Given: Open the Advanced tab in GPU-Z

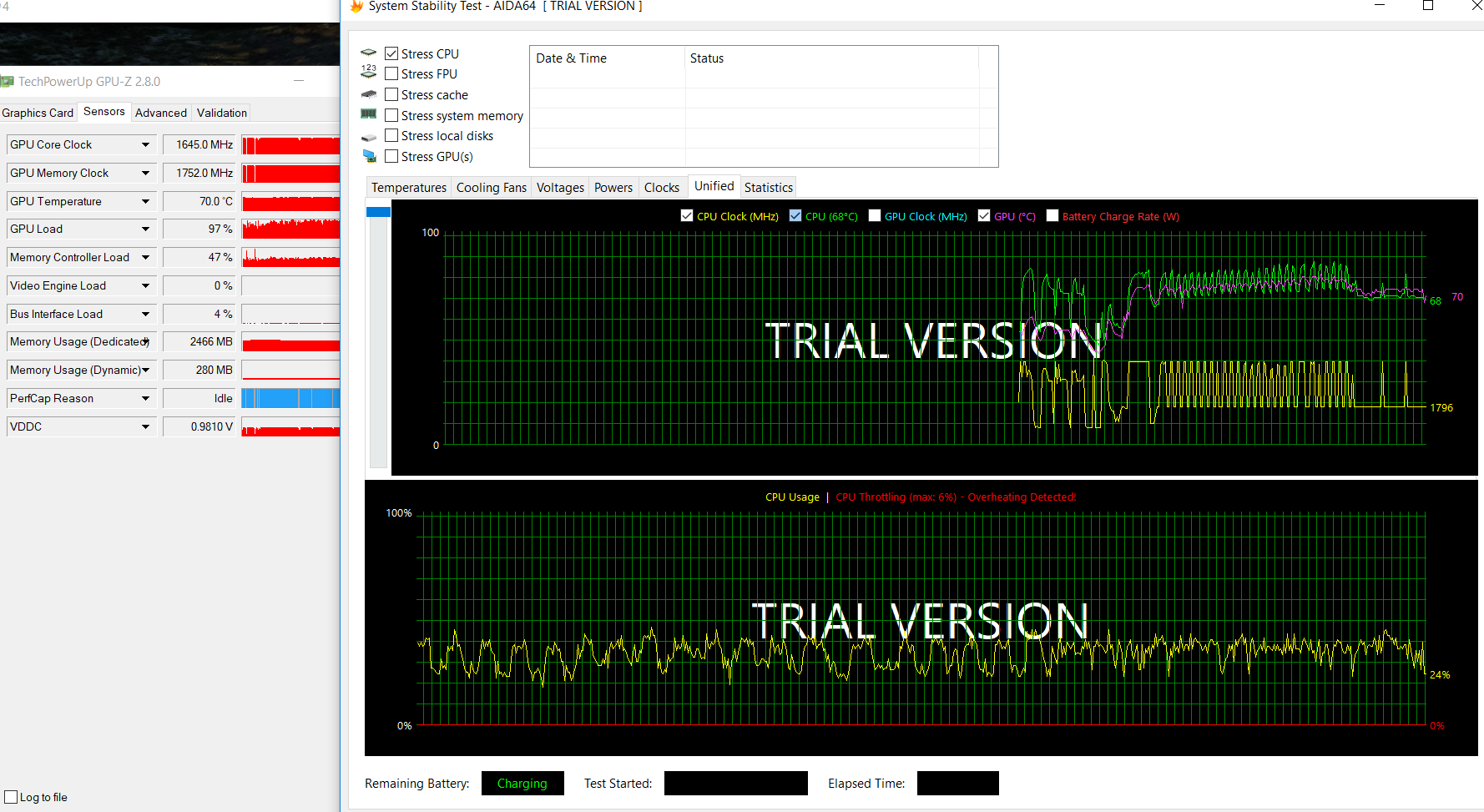Looking at the screenshot, I should pos(161,113).
